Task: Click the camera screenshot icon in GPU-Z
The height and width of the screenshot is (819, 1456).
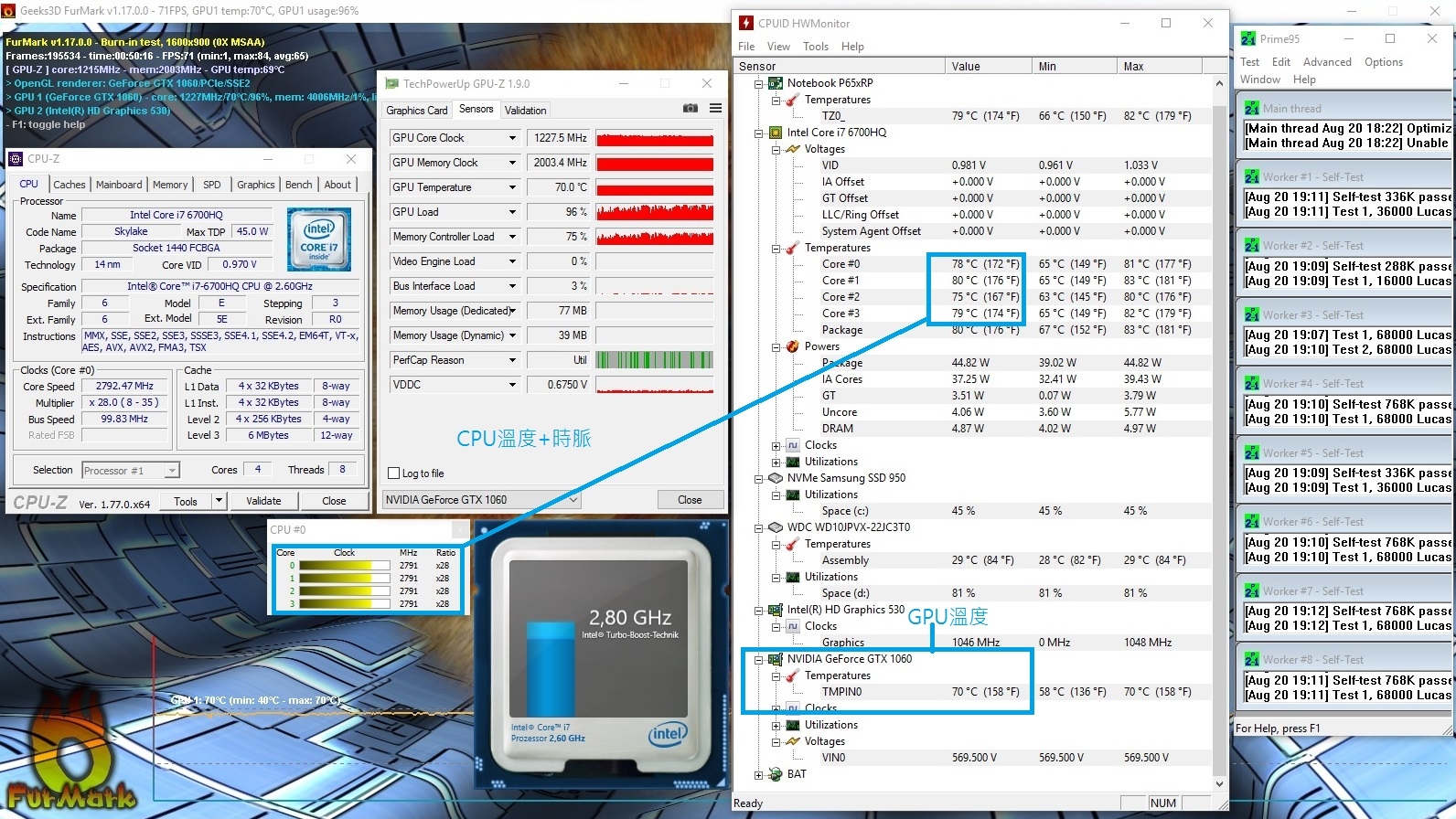Action: click(x=690, y=109)
